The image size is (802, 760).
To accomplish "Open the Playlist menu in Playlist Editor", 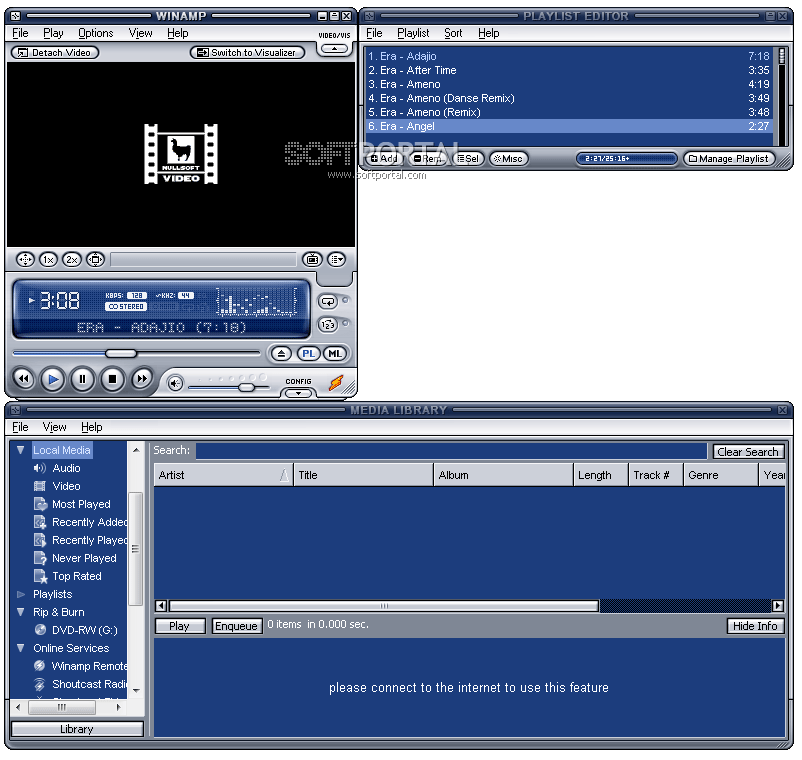I will (x=413, y=33).
